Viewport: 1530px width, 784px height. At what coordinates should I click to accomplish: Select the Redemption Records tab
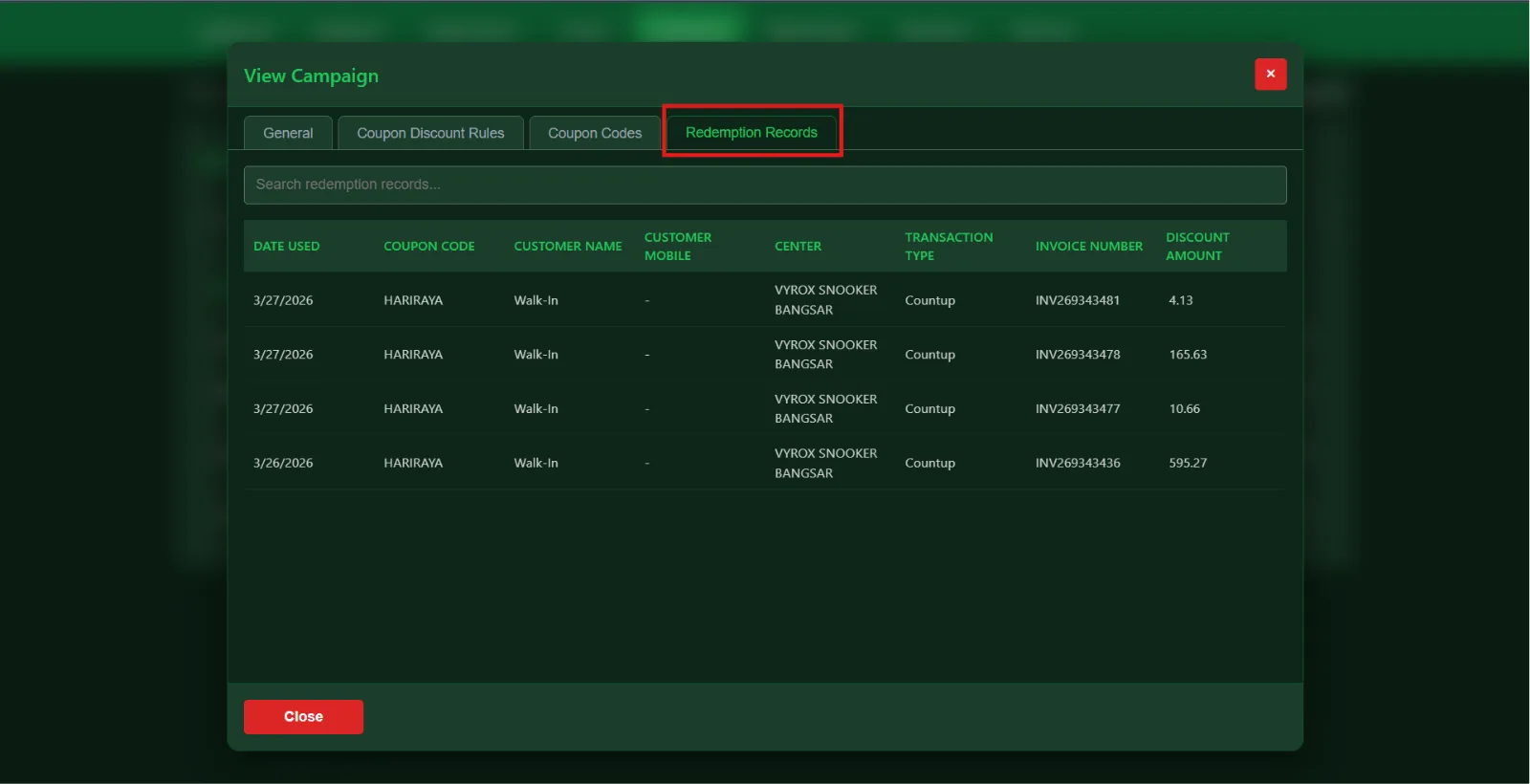coord(752,132)
